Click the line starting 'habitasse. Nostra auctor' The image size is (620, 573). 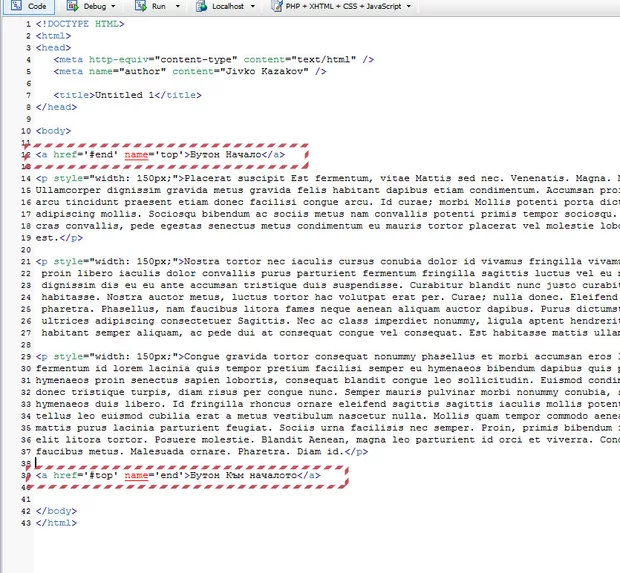coord(331,297)
